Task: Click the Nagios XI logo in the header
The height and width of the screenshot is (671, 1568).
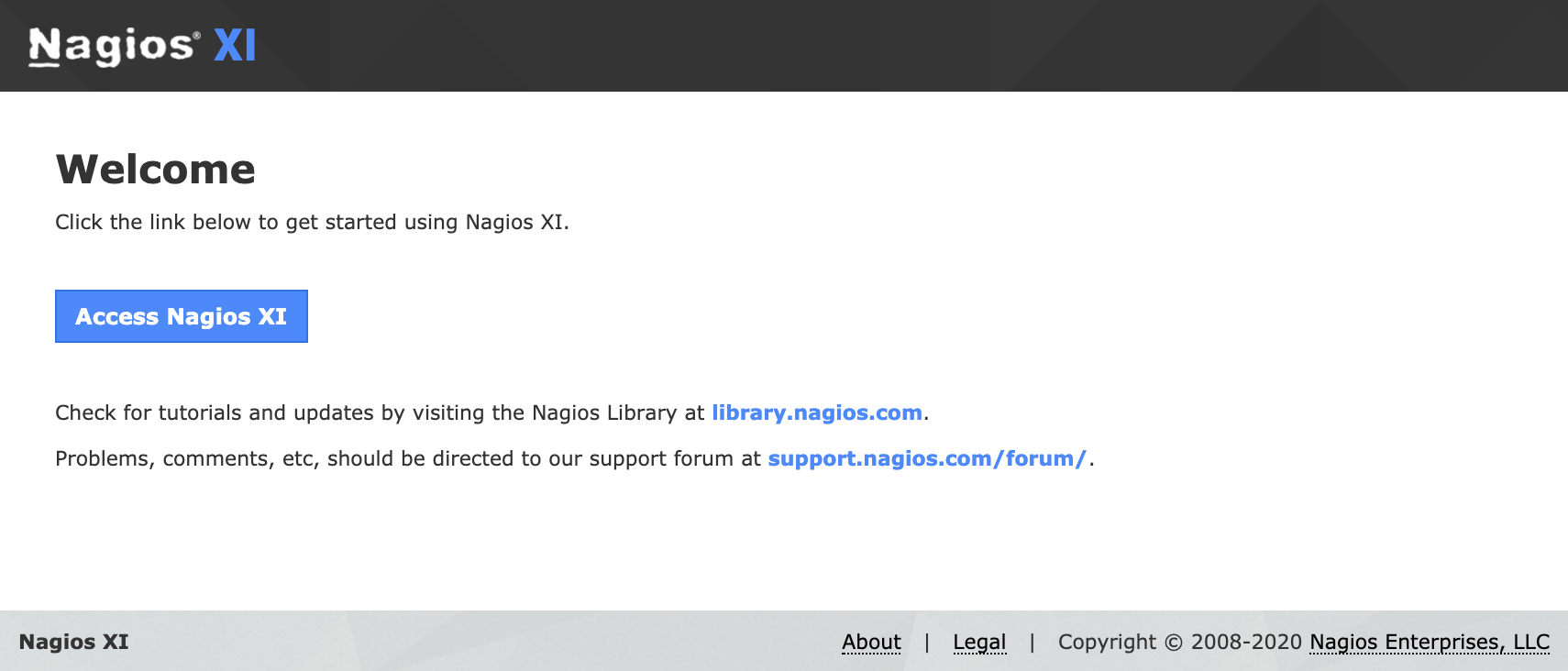Action: pos(142,46)
